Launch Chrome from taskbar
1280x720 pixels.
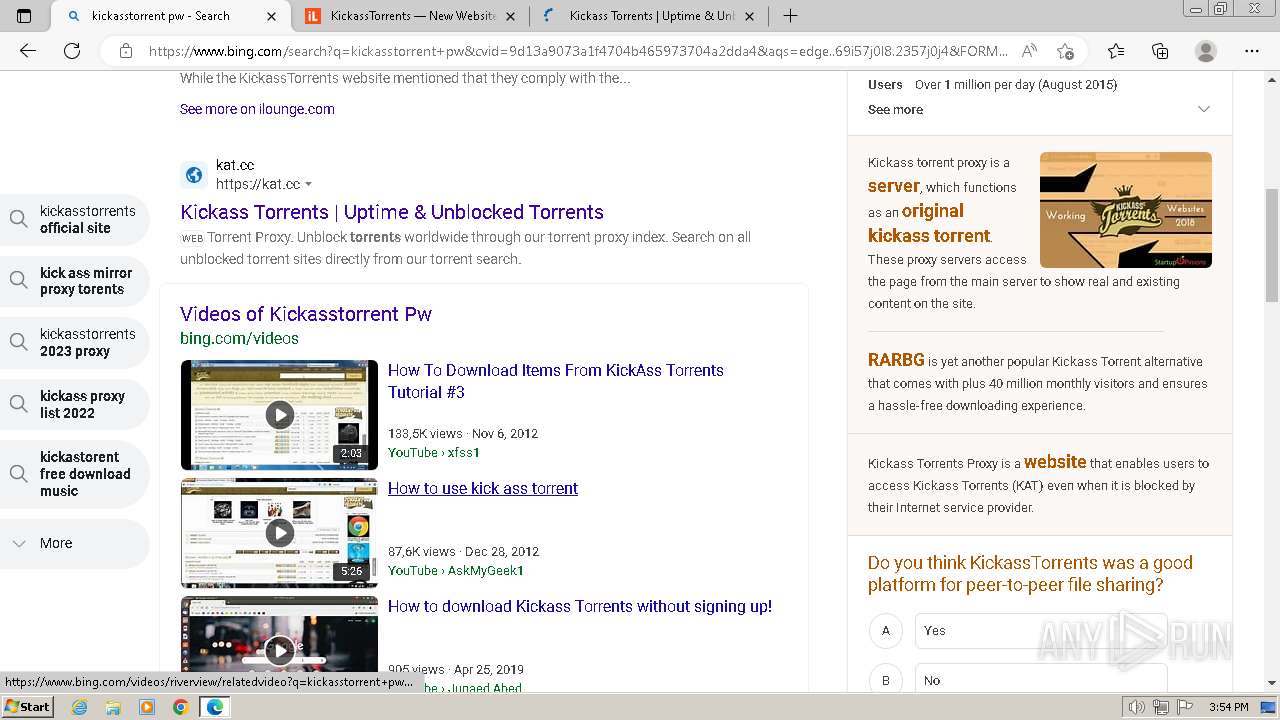(x=181, y=707)
